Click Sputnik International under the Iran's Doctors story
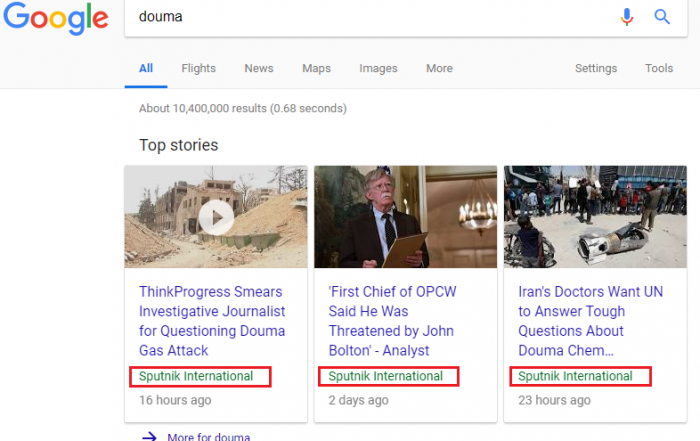The height and width of the screenshot is (441, 700). (x=575, y=376)
